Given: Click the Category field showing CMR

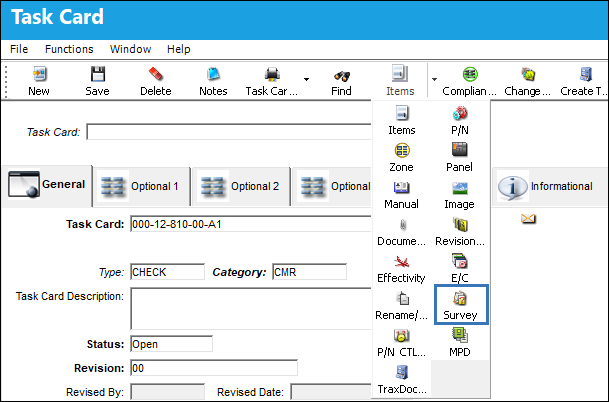Looking at the screenshot, I should [x=309, y=272].
